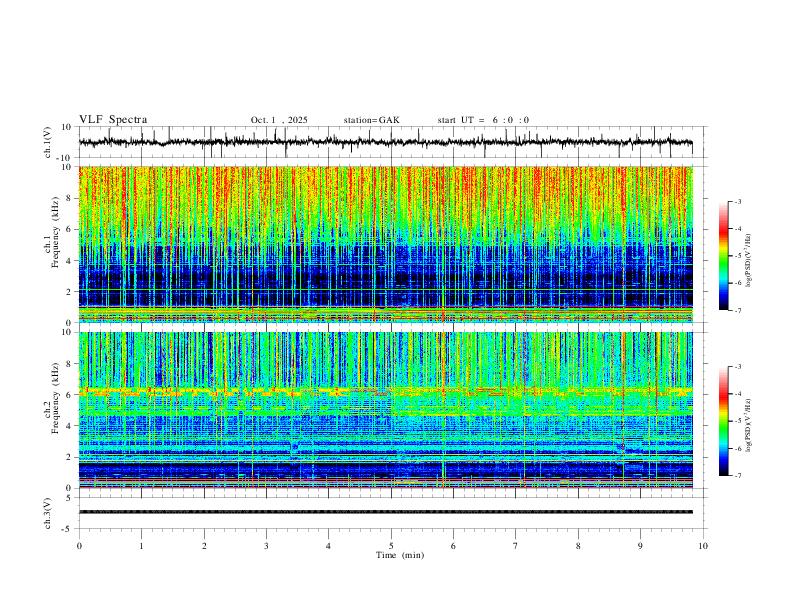The height and width of the screenshot is (612, 792).
Task: Click the color scale bar beside ch.2 spectrogram
Action: (x=723, y=421)
